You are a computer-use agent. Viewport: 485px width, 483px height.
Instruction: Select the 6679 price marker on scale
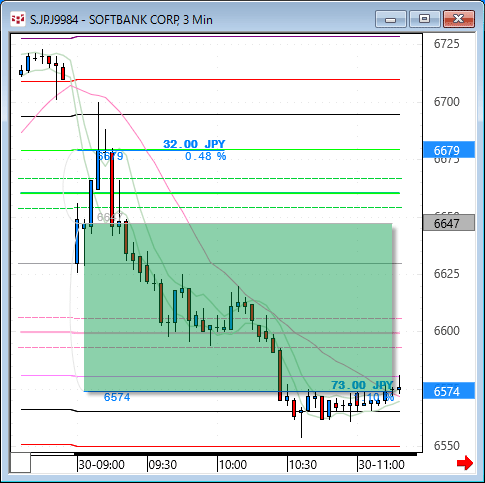(x=449, y=150)
